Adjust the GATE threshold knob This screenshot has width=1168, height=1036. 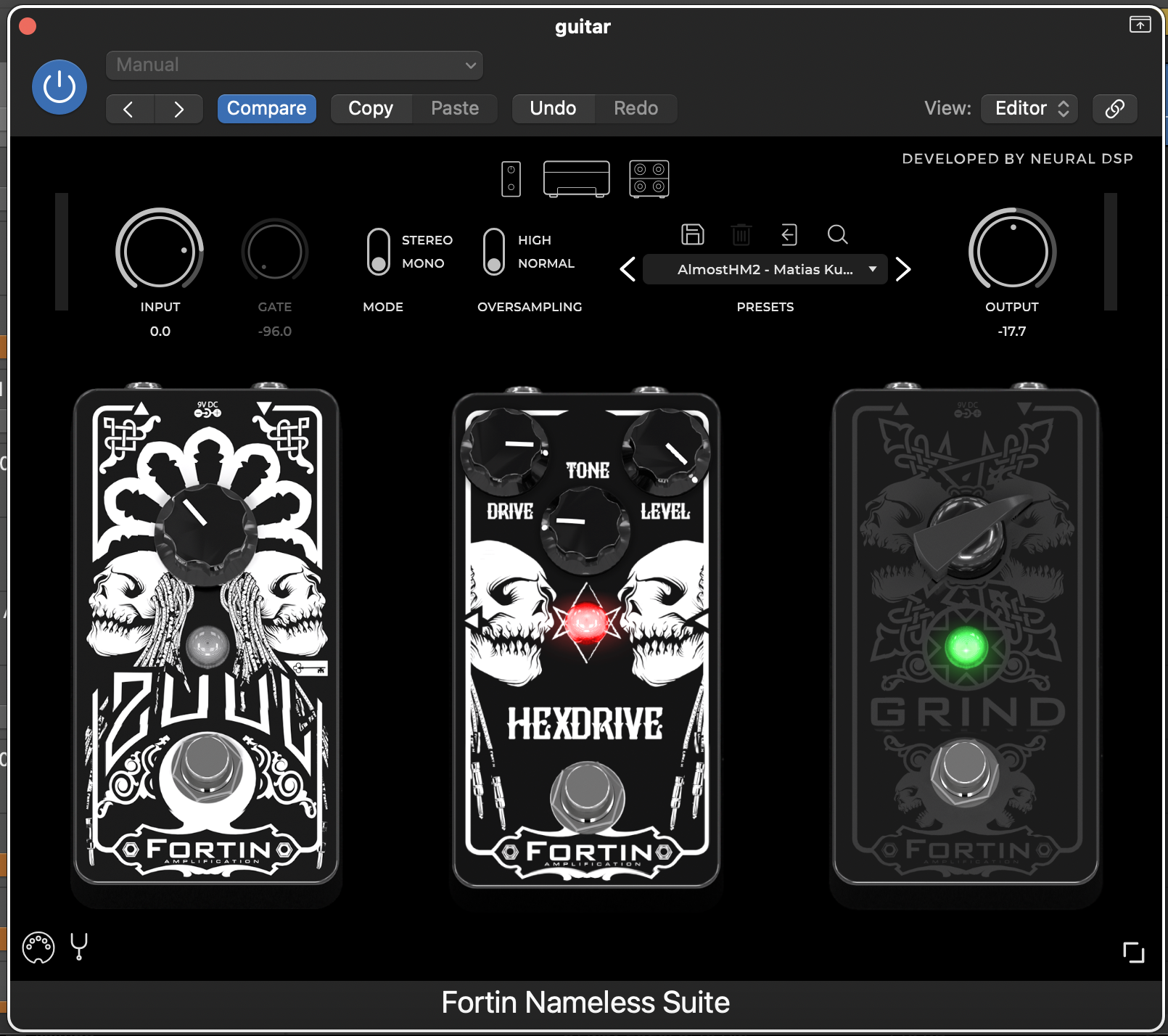275,252
